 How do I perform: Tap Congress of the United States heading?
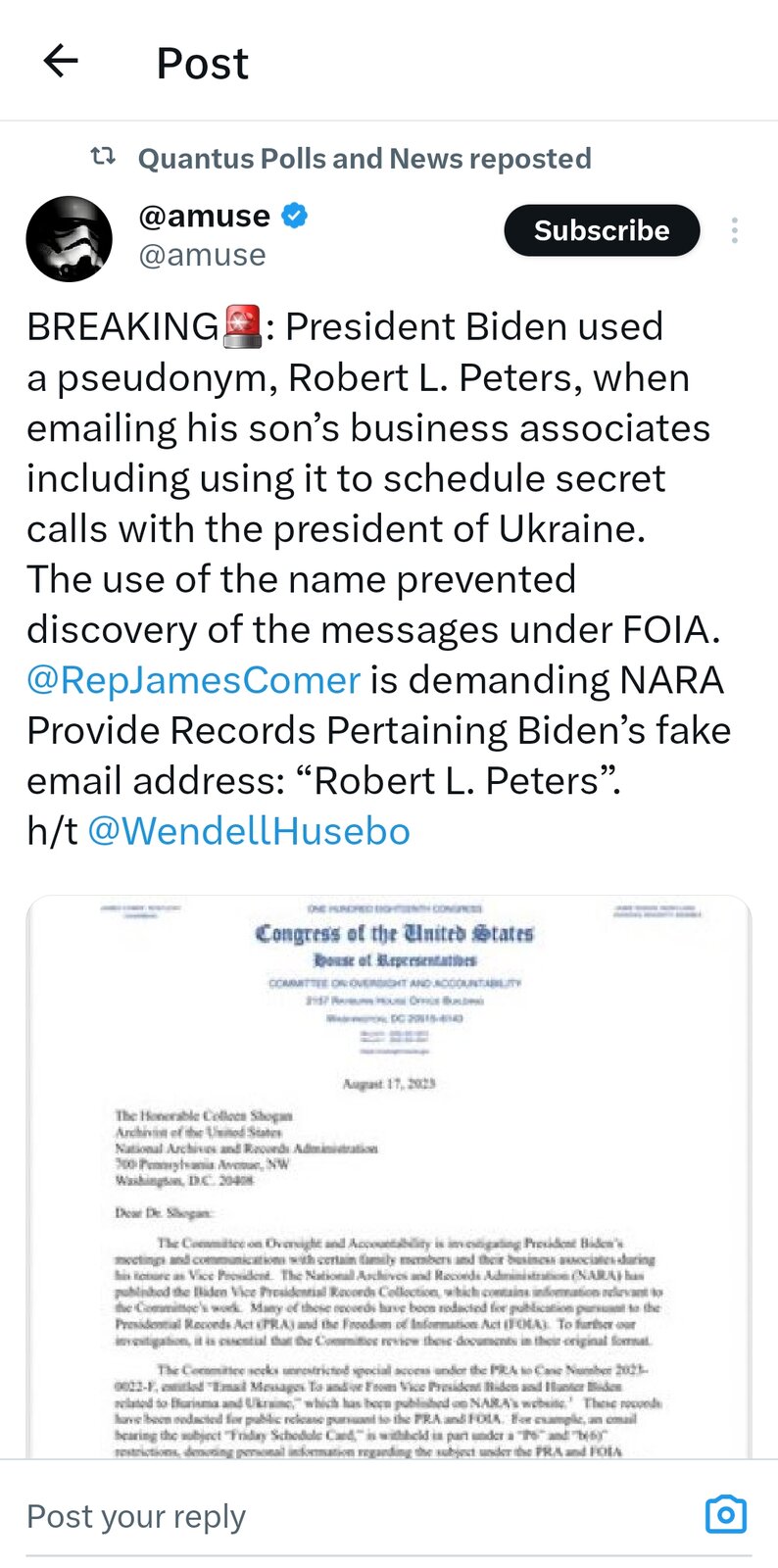394,932
